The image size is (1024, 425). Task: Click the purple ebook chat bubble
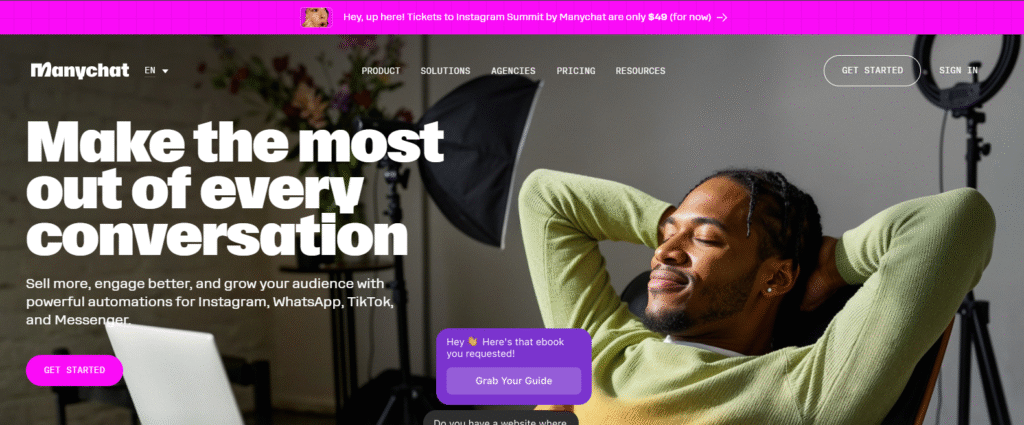pos(513,366)
